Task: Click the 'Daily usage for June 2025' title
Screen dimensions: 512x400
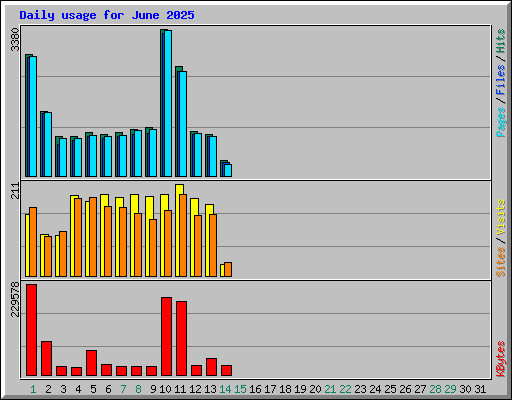Action: 107,15
